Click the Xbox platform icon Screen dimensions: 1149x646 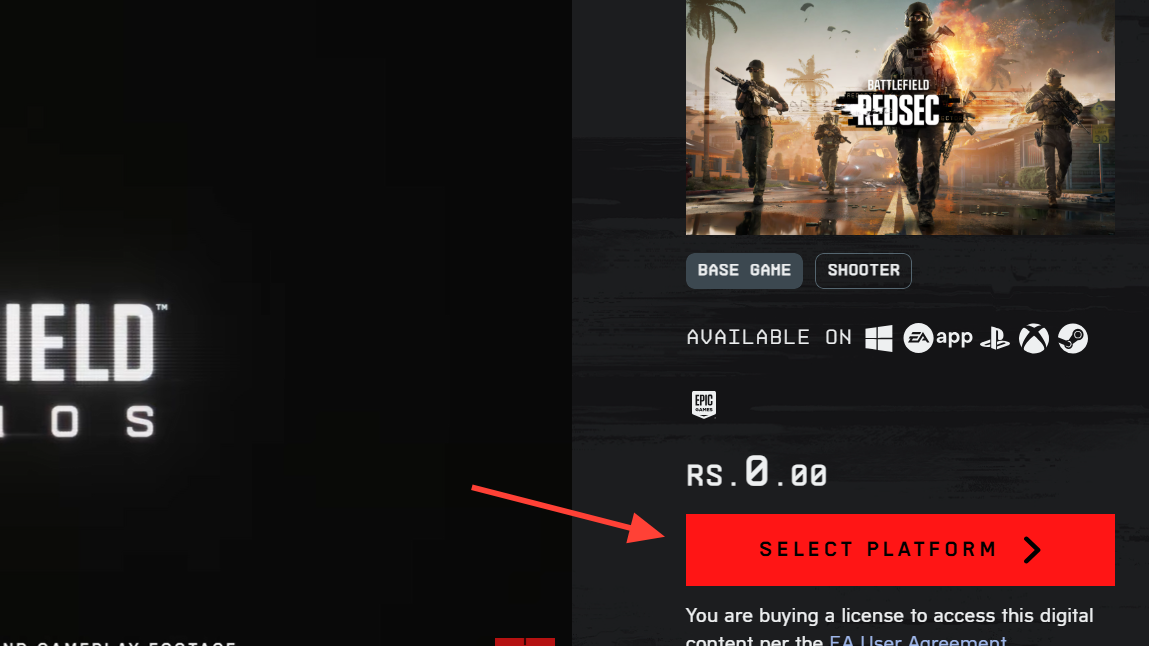(1034, 338)
